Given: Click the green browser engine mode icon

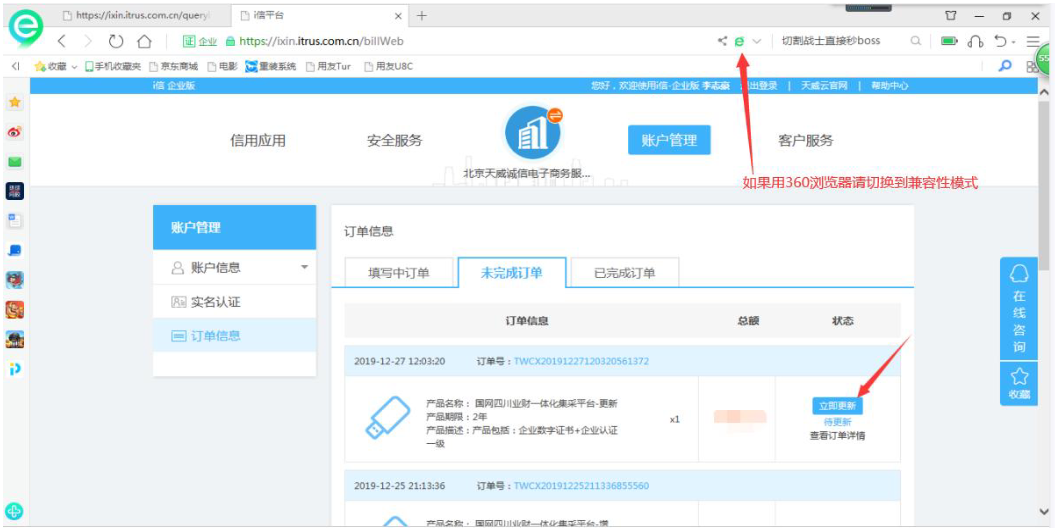Looking at the screenshot, I should pyautogui.click(x=739, y=41).
